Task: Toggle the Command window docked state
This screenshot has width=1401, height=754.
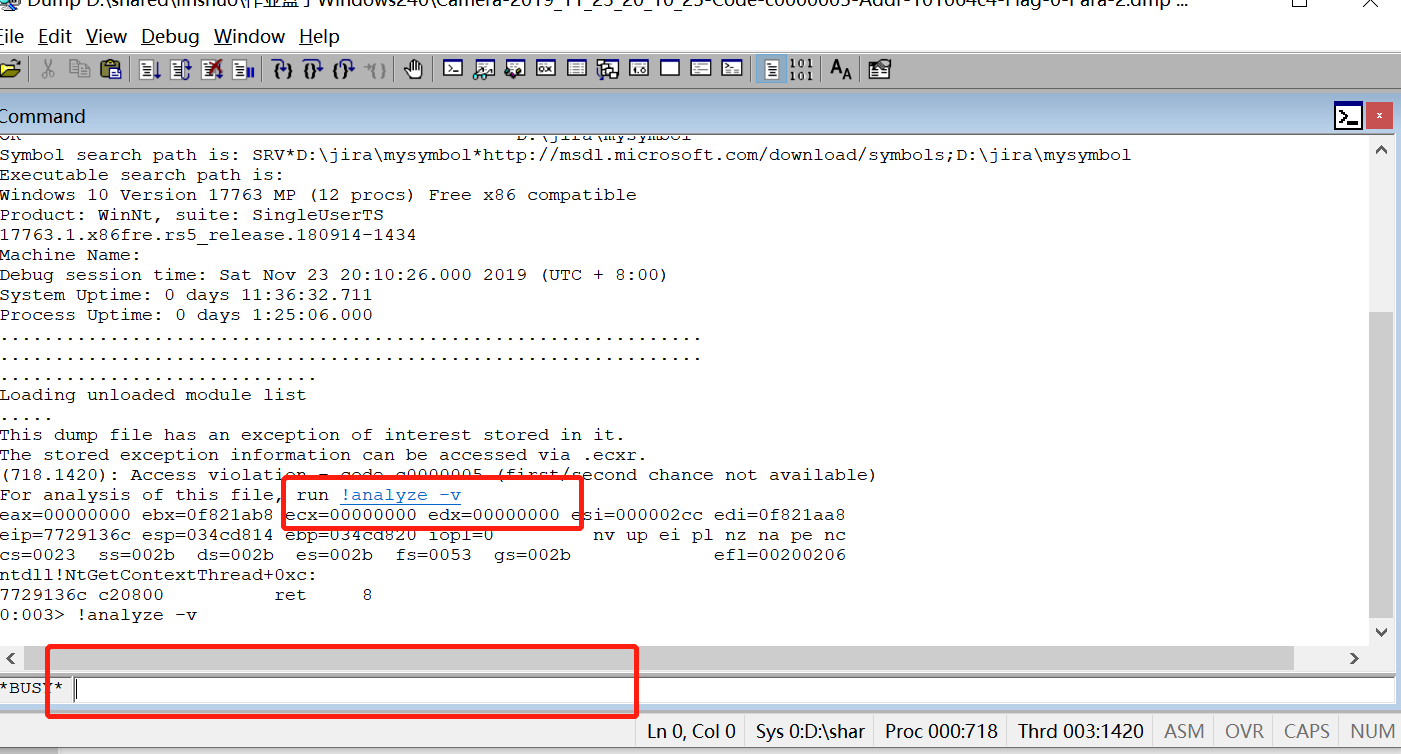Action: click(1348, 115)
